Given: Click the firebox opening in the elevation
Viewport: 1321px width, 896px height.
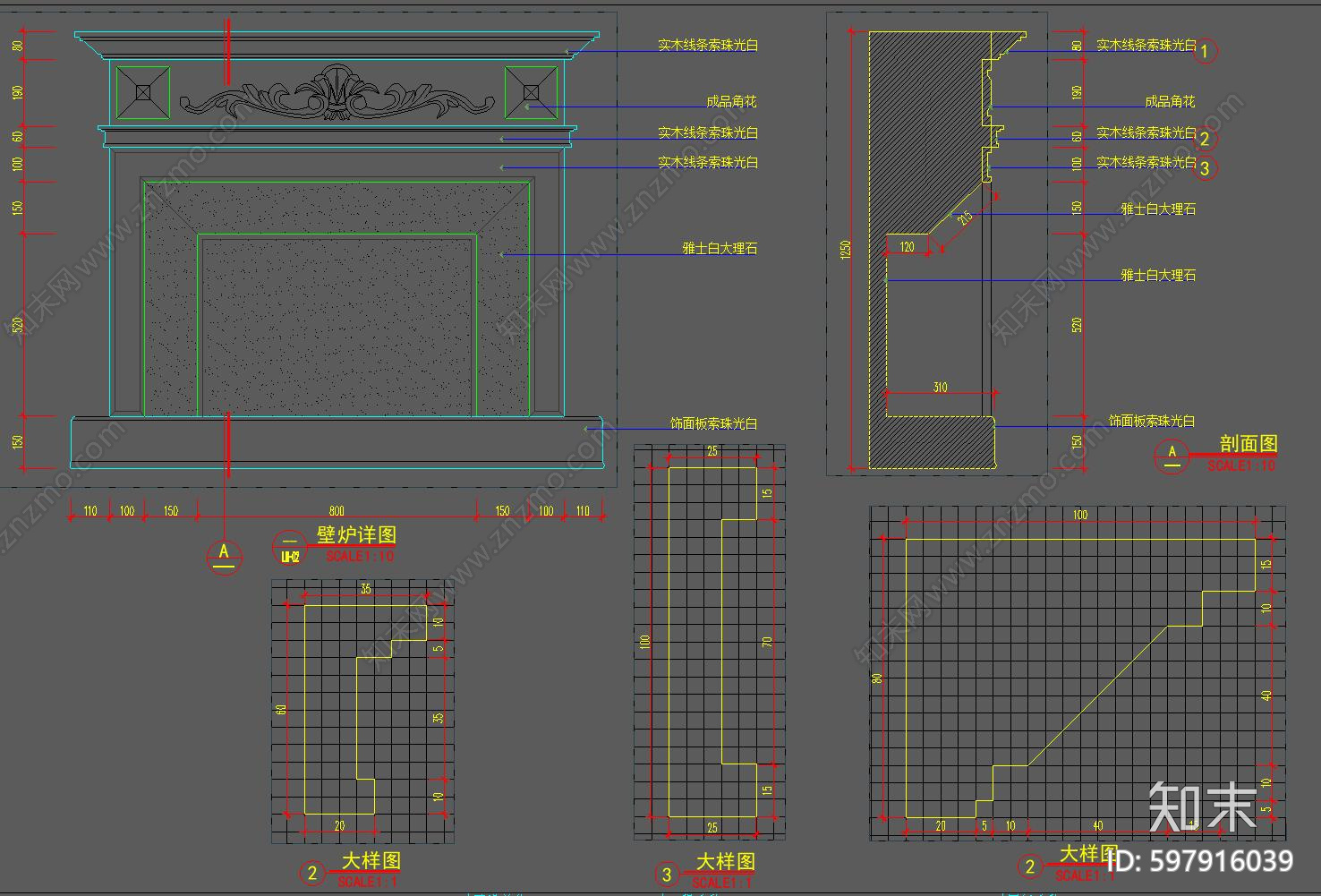Looking at the screenshot, I should [337, 327].
